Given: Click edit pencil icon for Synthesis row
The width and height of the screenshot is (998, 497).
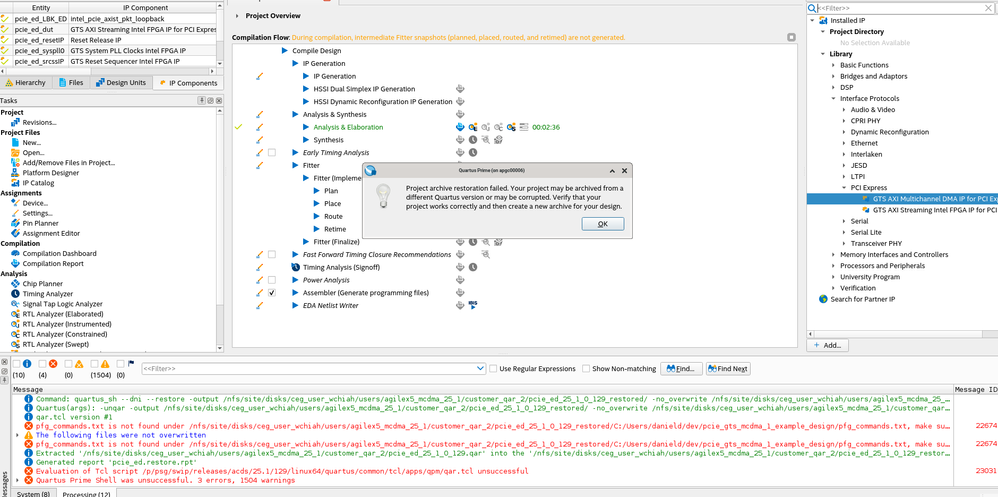Looking at the screenshot, I should [259, 140].
